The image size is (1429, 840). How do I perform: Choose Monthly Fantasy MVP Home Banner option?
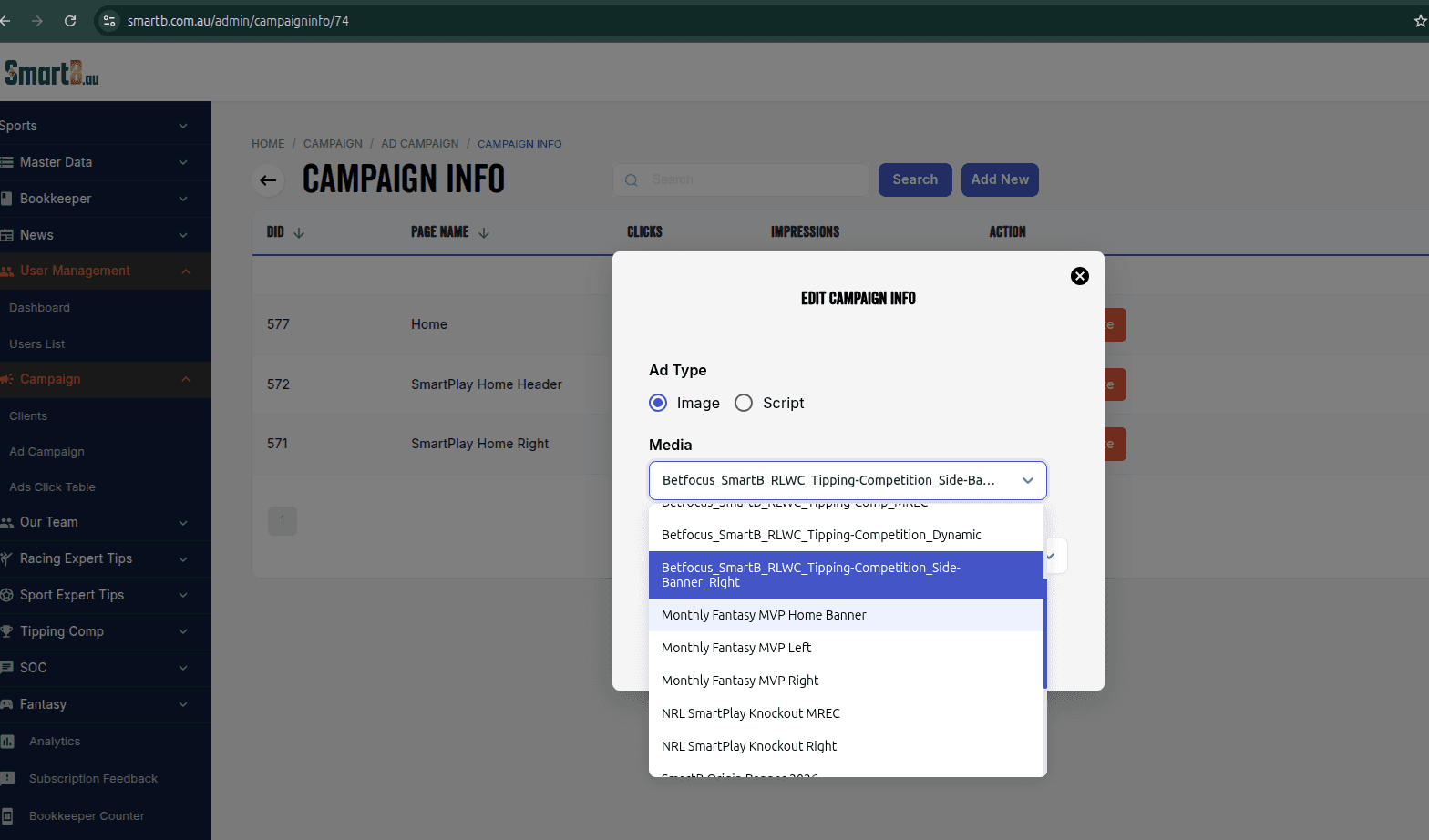pos(846,615)
